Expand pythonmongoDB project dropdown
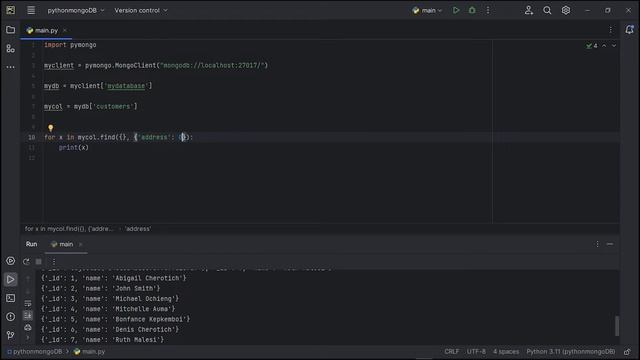Viewport: 640px width, 360px height. pos(76,10)
